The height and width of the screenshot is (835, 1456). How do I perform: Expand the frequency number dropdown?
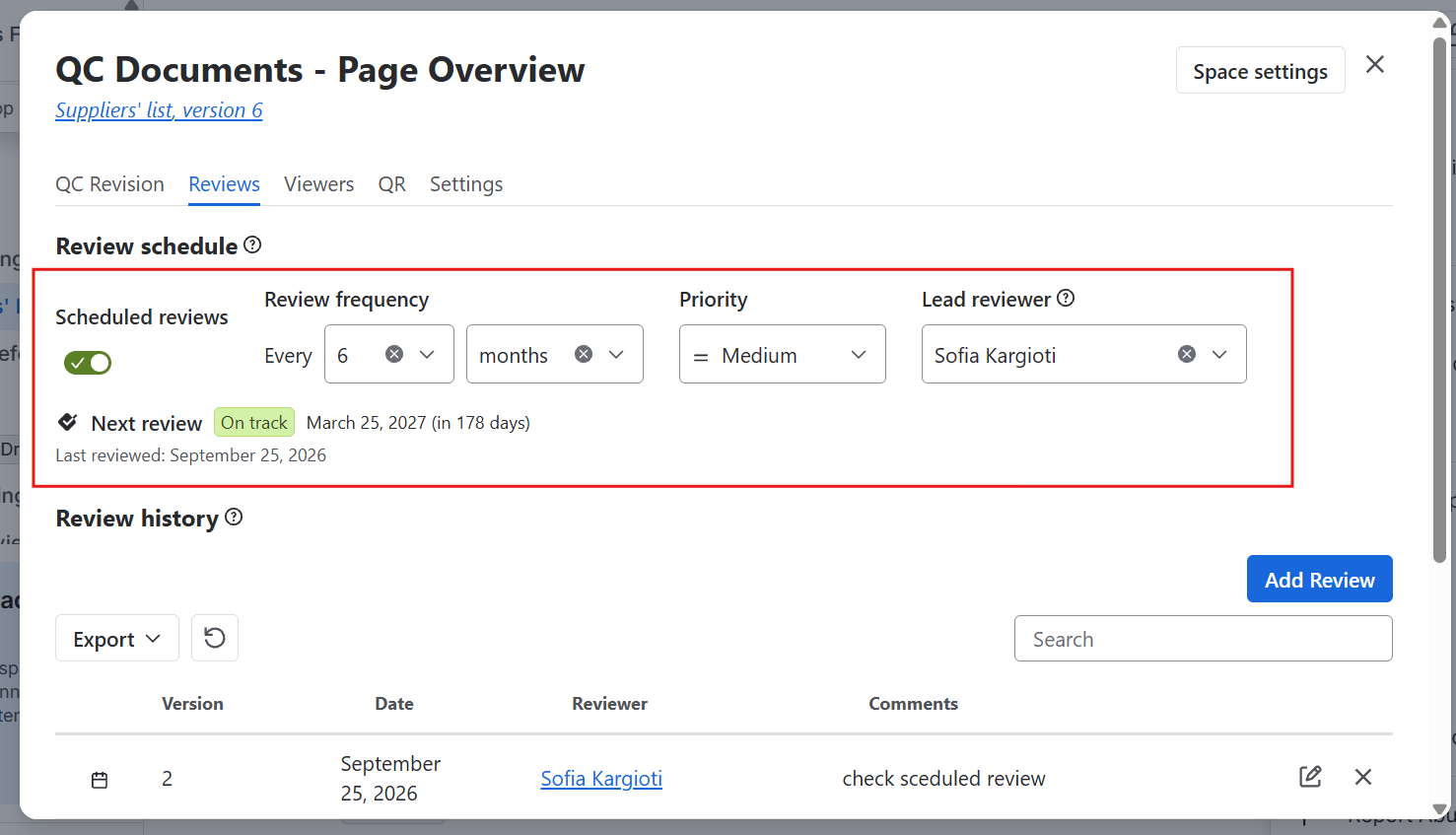point(427,355)
